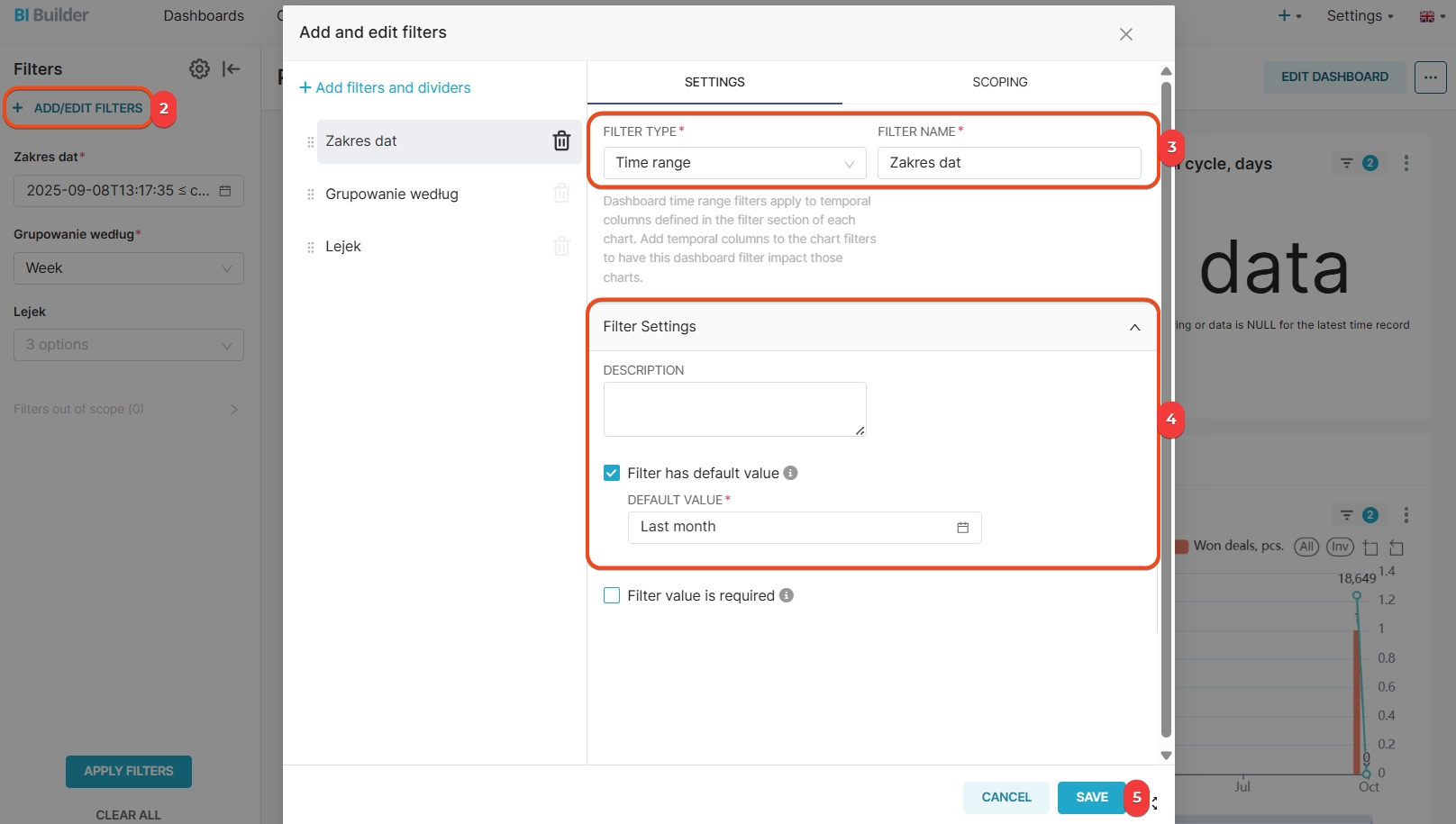The image size is (1456, 824).
Task: Delete the Zakres dat filter via trash icon
Action: [561, 141]
